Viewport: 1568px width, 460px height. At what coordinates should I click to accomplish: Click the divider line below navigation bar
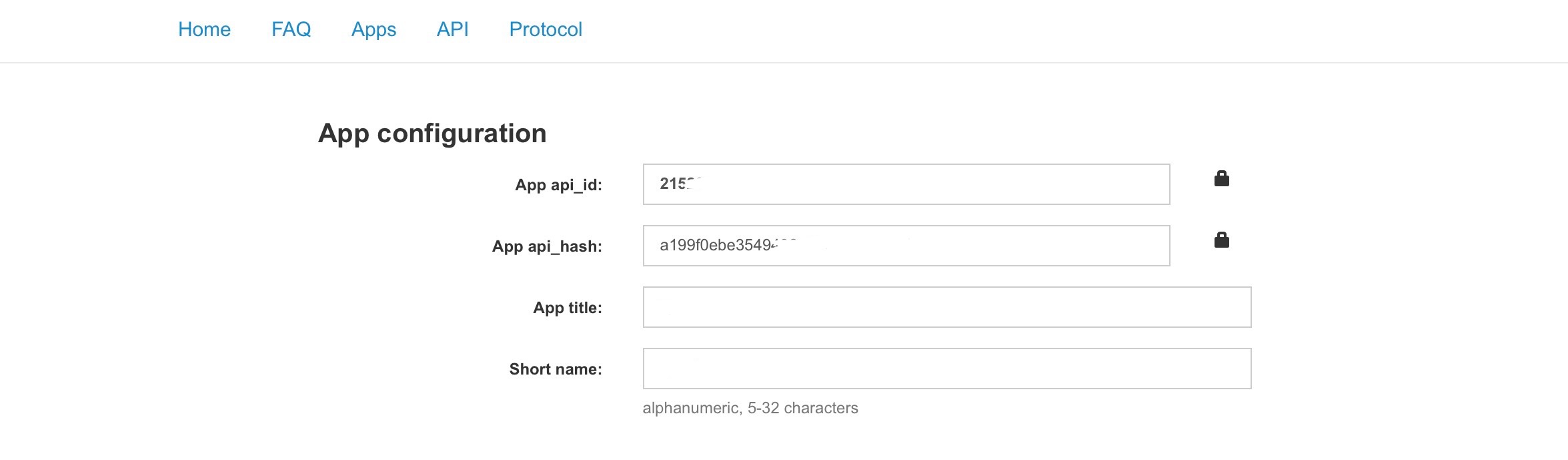tap(784, 63)
